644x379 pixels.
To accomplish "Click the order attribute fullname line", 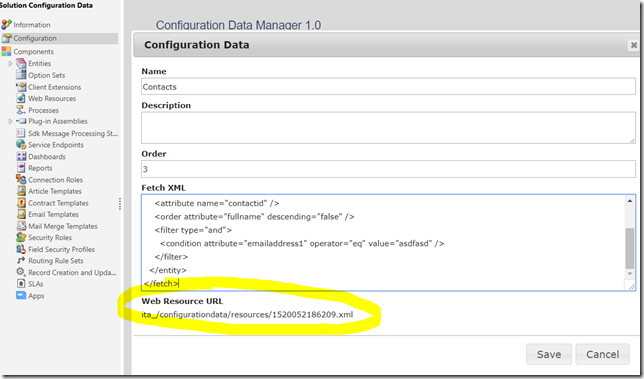I will [x=254, y=216].
